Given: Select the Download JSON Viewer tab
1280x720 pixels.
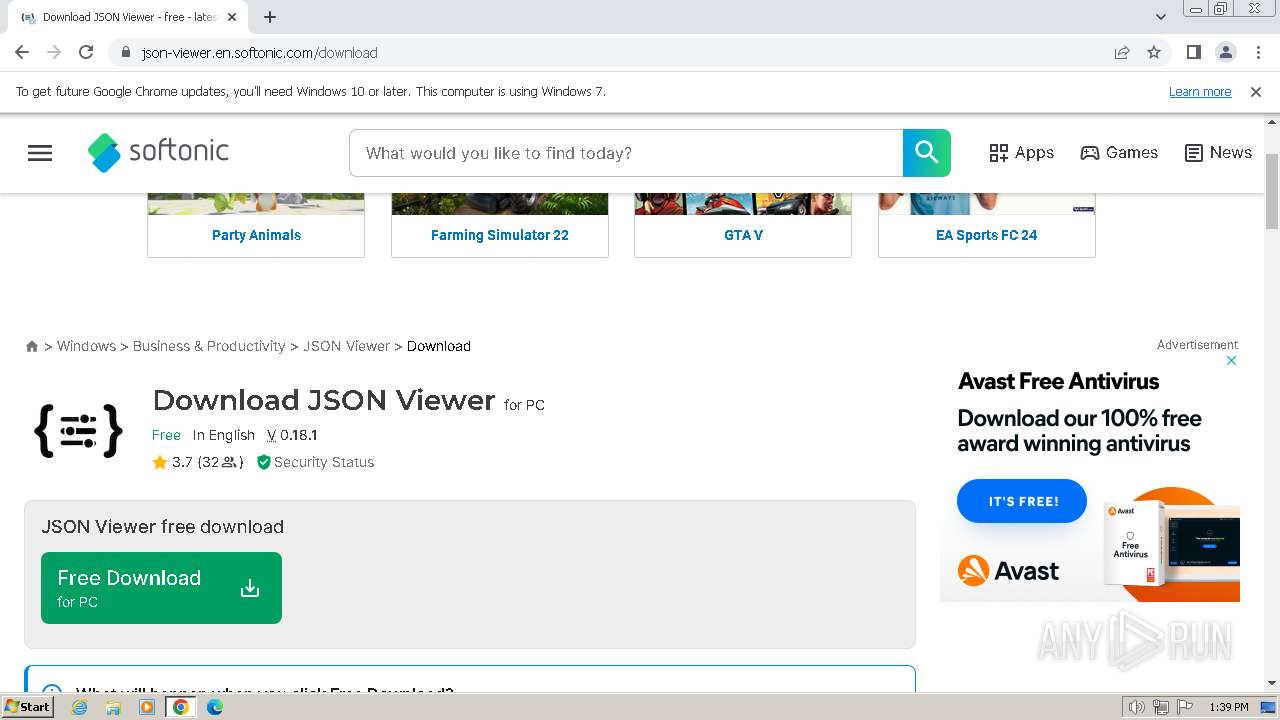Looking at the screenshot, I should pos(128,17).
